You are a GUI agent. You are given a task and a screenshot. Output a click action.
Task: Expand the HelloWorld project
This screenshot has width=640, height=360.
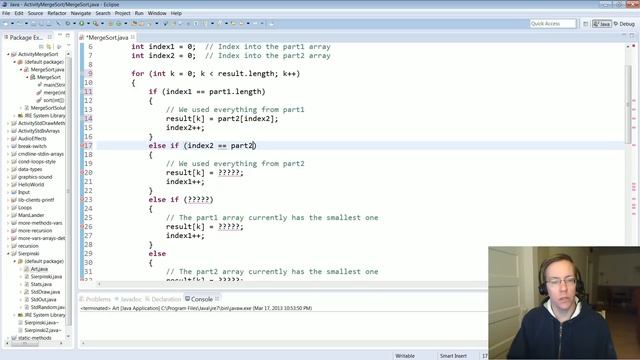coord(8,184)
